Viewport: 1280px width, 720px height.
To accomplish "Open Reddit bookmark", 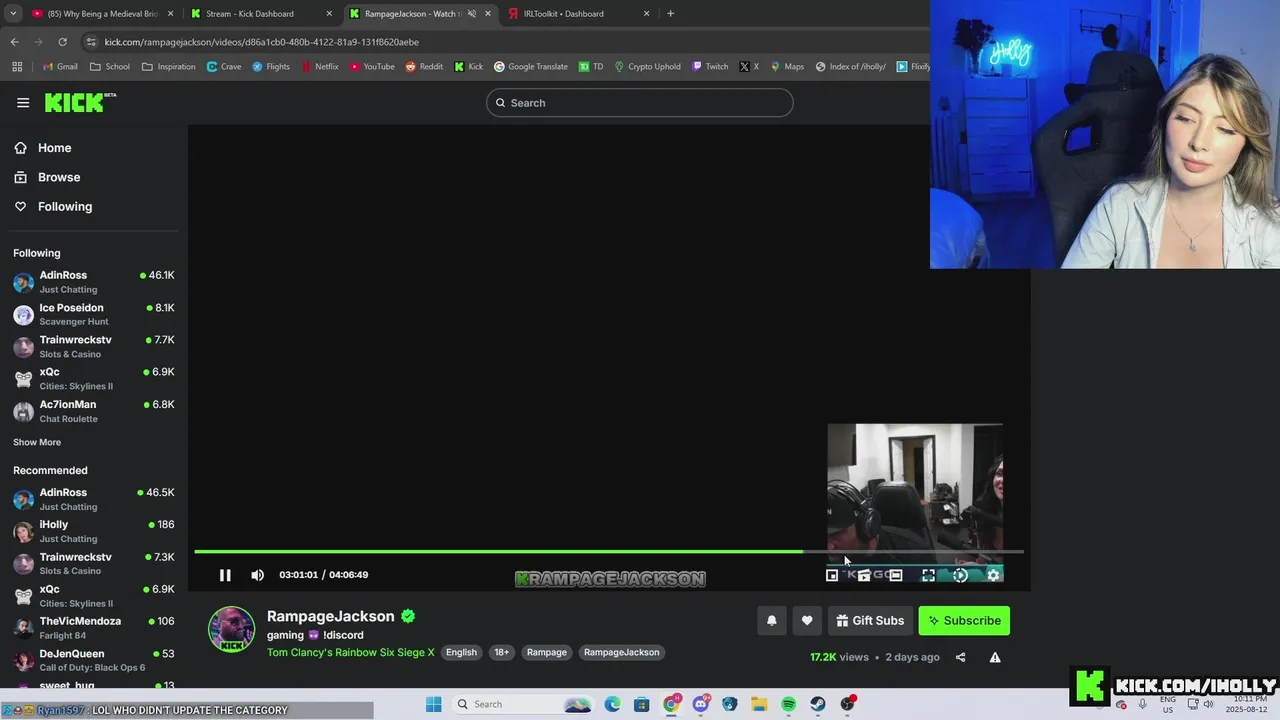I will tap(424, 67).
